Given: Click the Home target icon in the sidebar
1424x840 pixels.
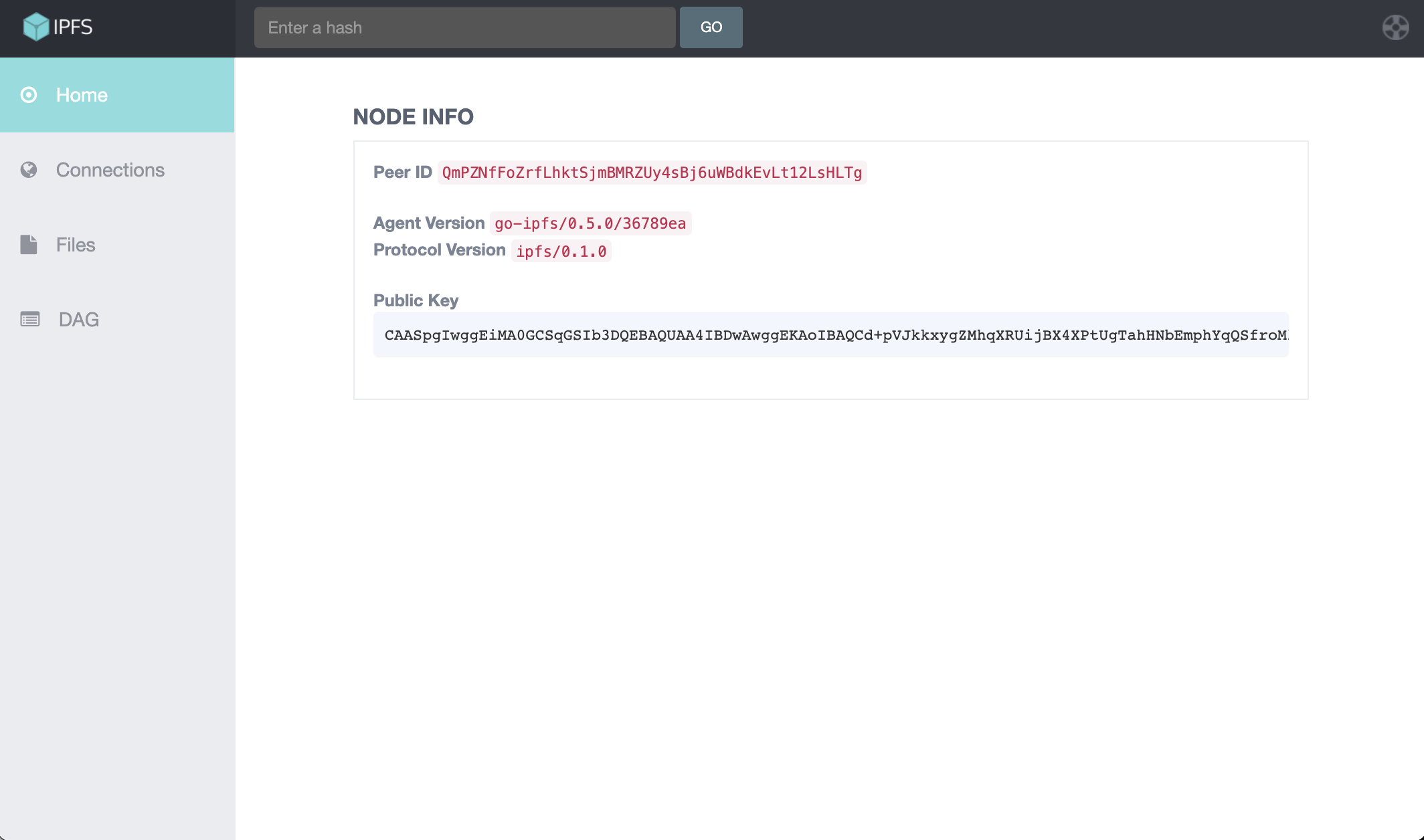Looking at the screenshot, I should (x=29, y=95).
